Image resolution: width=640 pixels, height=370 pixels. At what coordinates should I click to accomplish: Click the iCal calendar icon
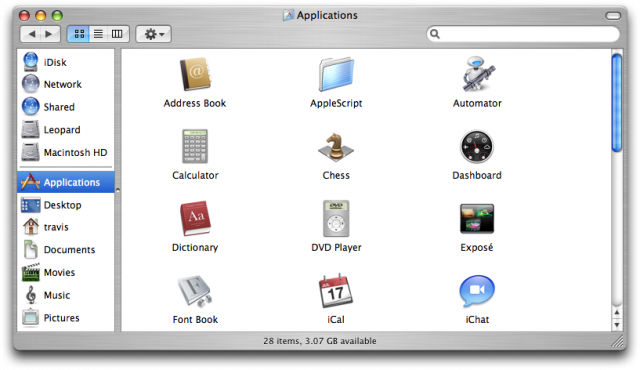click(336, 290)
